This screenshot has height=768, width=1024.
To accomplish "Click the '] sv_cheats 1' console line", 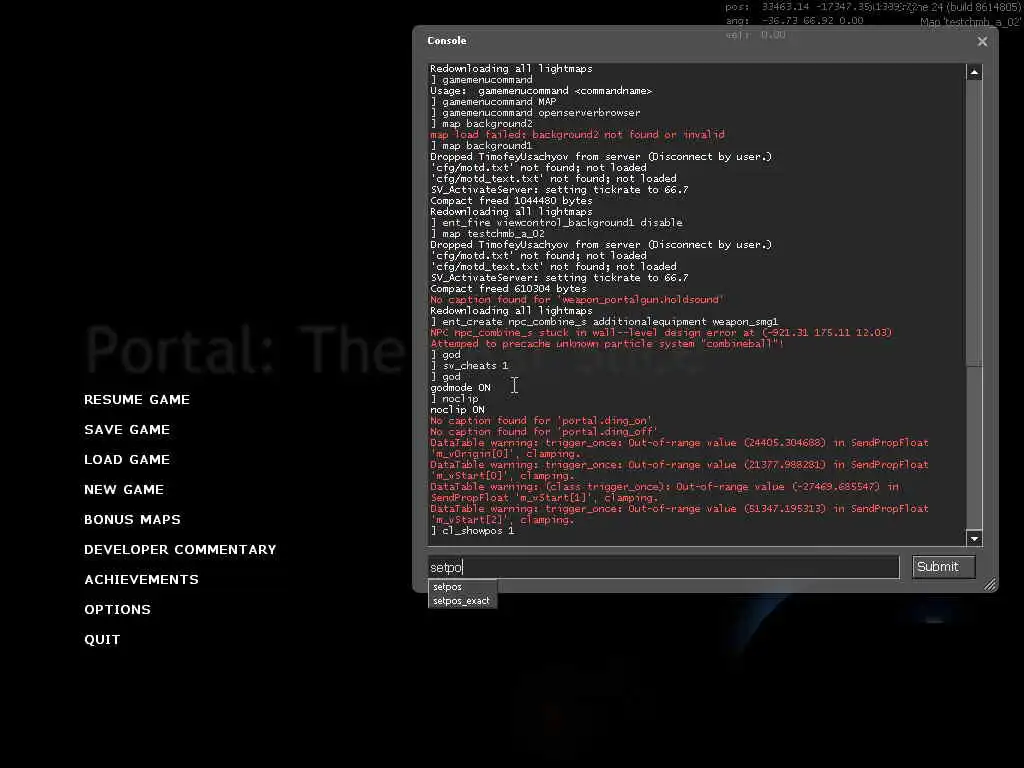I will (469, 366).
